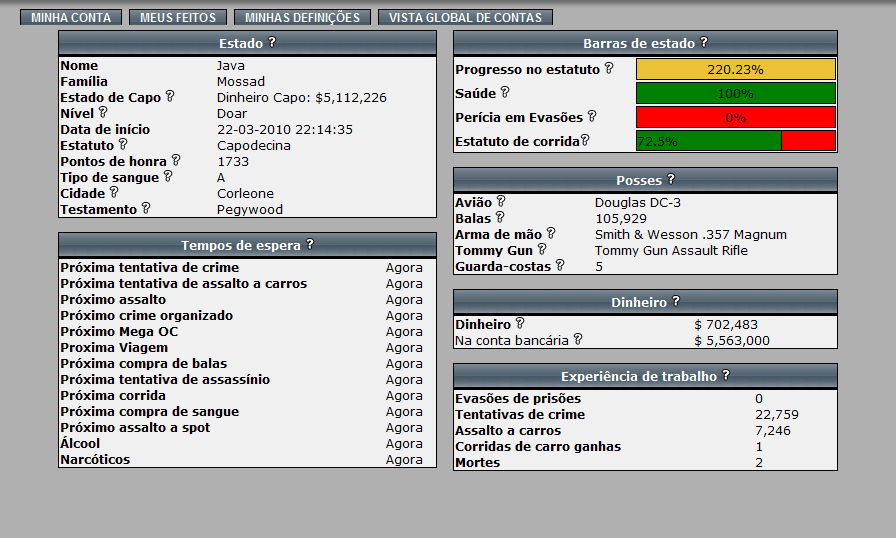This screenshot has width=896, height=538.
Task: Switch to Meus Feitos tab
Action: click(178, 18)
